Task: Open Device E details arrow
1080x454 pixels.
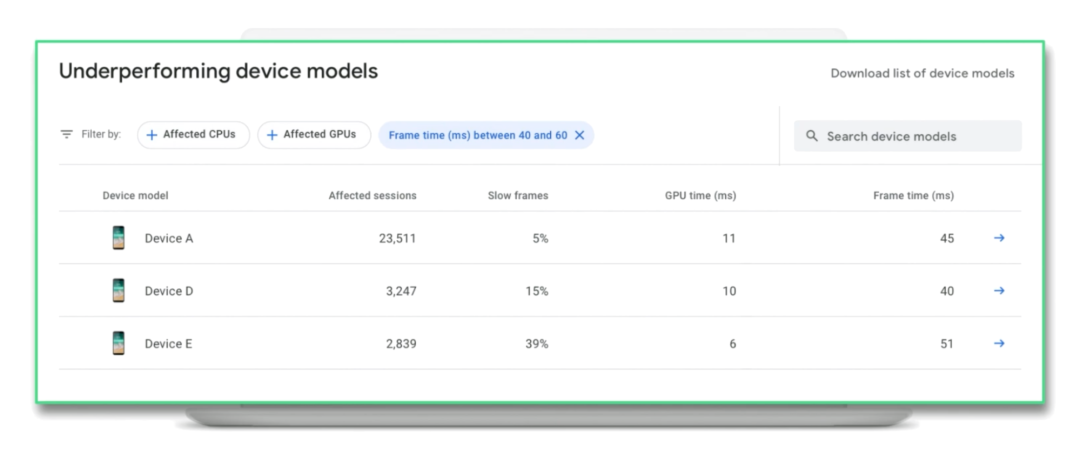Action: point(998,344)
